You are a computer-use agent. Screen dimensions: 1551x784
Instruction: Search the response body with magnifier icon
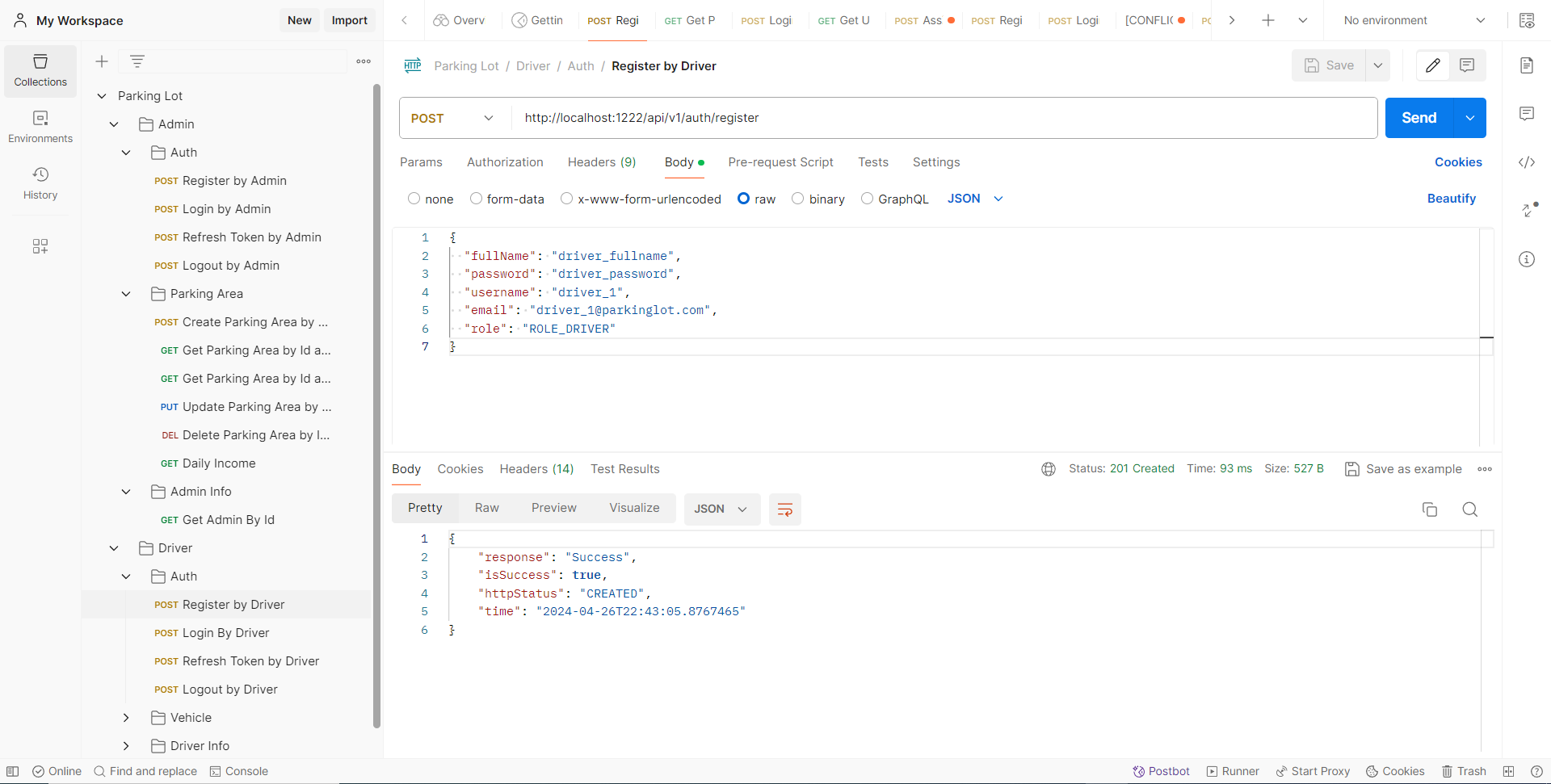tap(1470, 509)
